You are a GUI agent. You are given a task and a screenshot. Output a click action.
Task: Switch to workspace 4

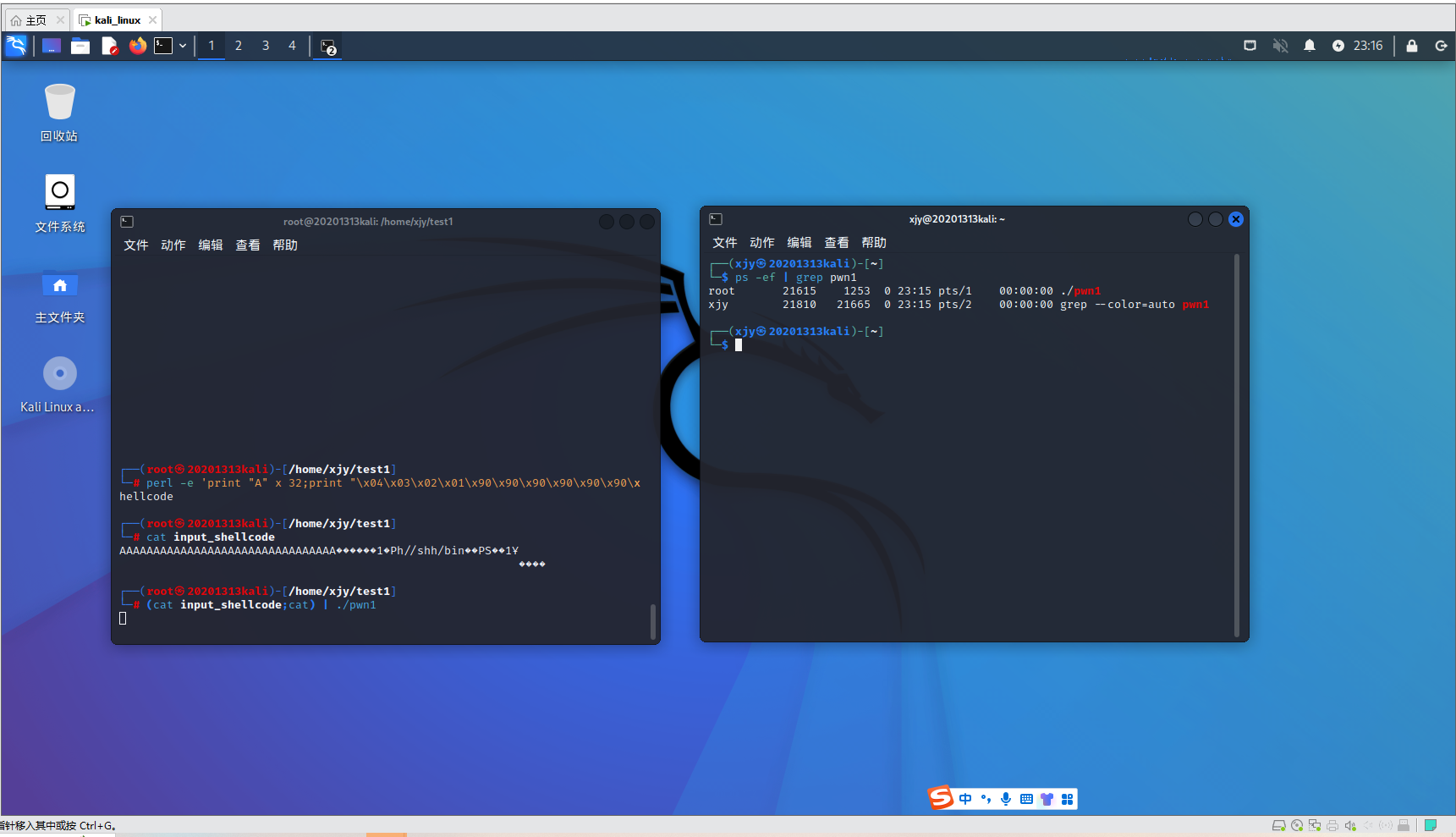click(x=292, y=46)
